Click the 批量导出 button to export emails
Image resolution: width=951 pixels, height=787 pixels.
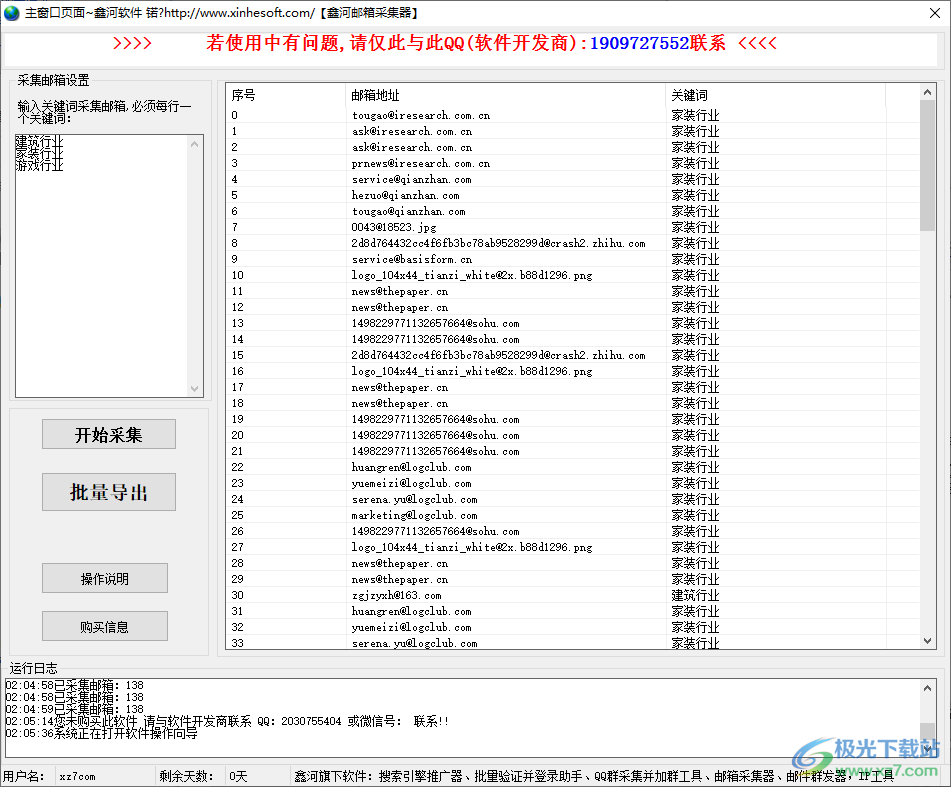(x=108, y=492)
